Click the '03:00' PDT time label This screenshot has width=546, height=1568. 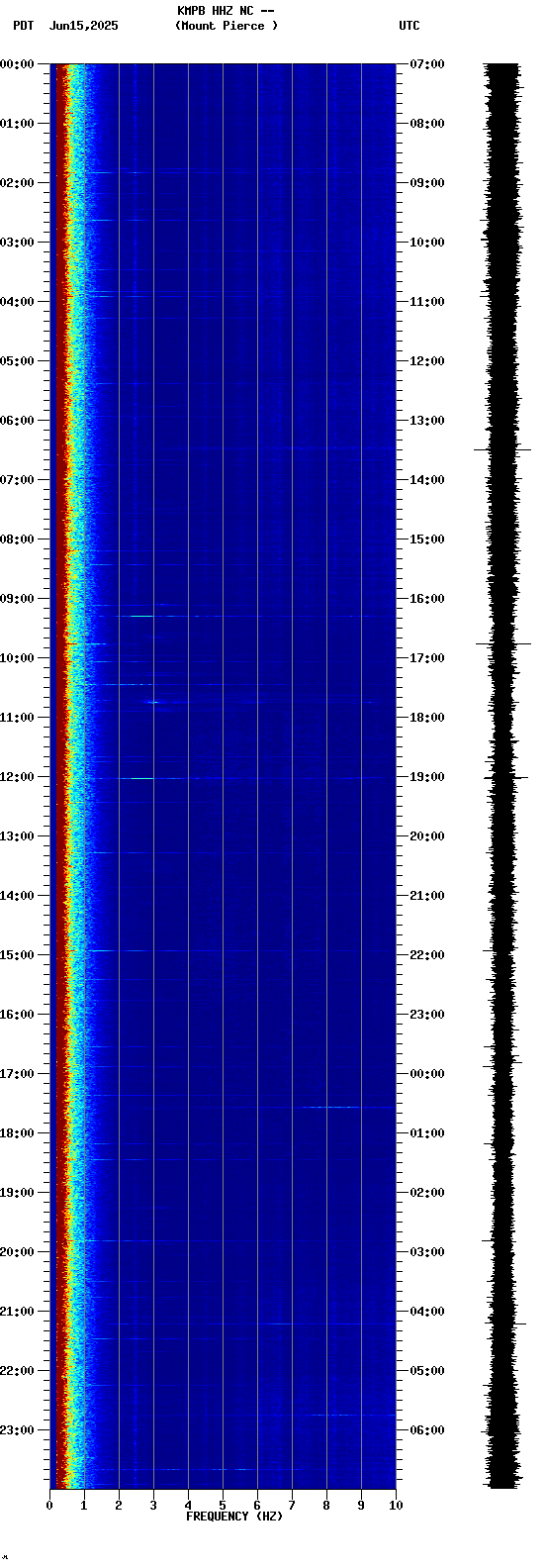pos(17,243)
